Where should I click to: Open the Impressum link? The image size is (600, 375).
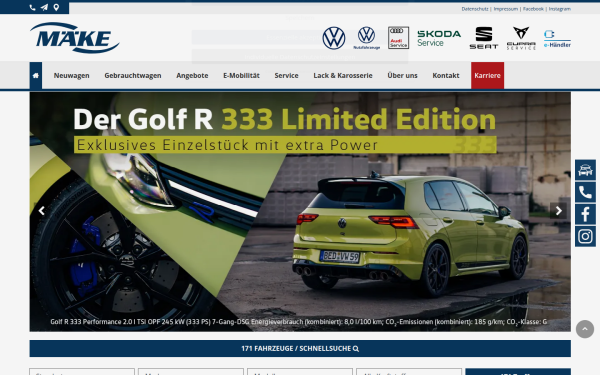pyautogui.click(x=505, y=9)
